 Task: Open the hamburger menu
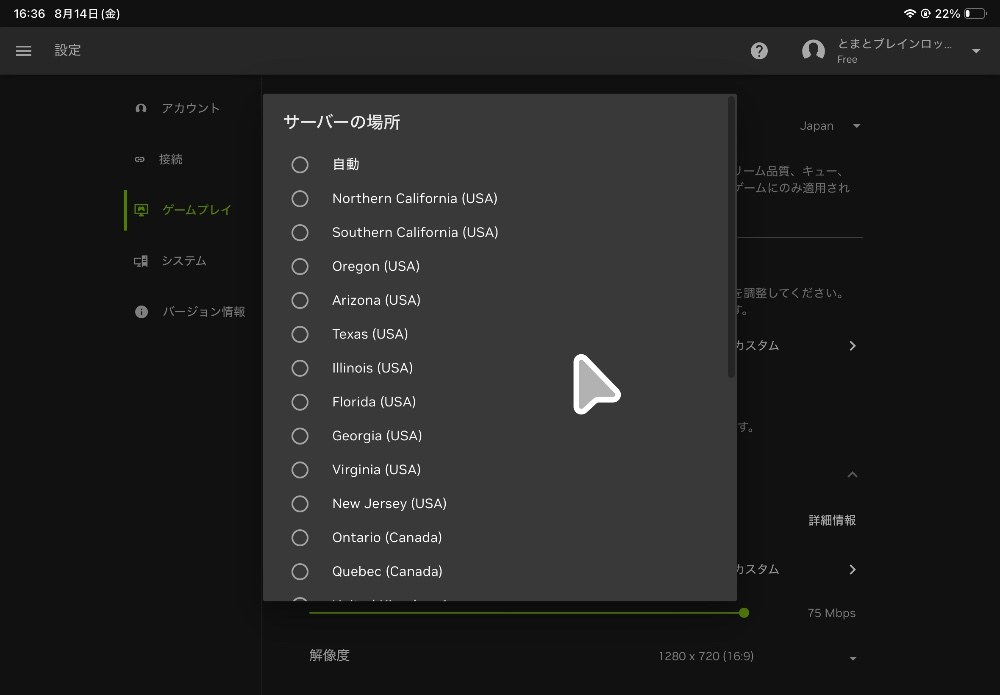[x=24, y=51]
